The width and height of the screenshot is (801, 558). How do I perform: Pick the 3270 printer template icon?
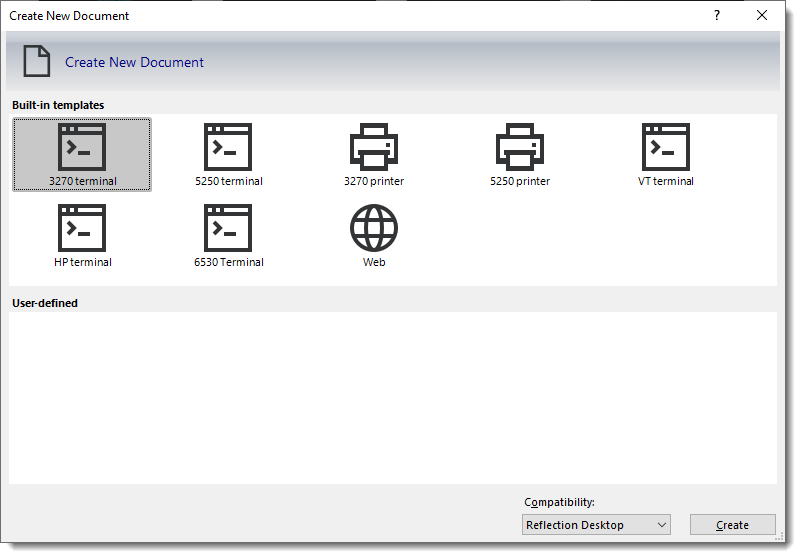pos(374,147)
